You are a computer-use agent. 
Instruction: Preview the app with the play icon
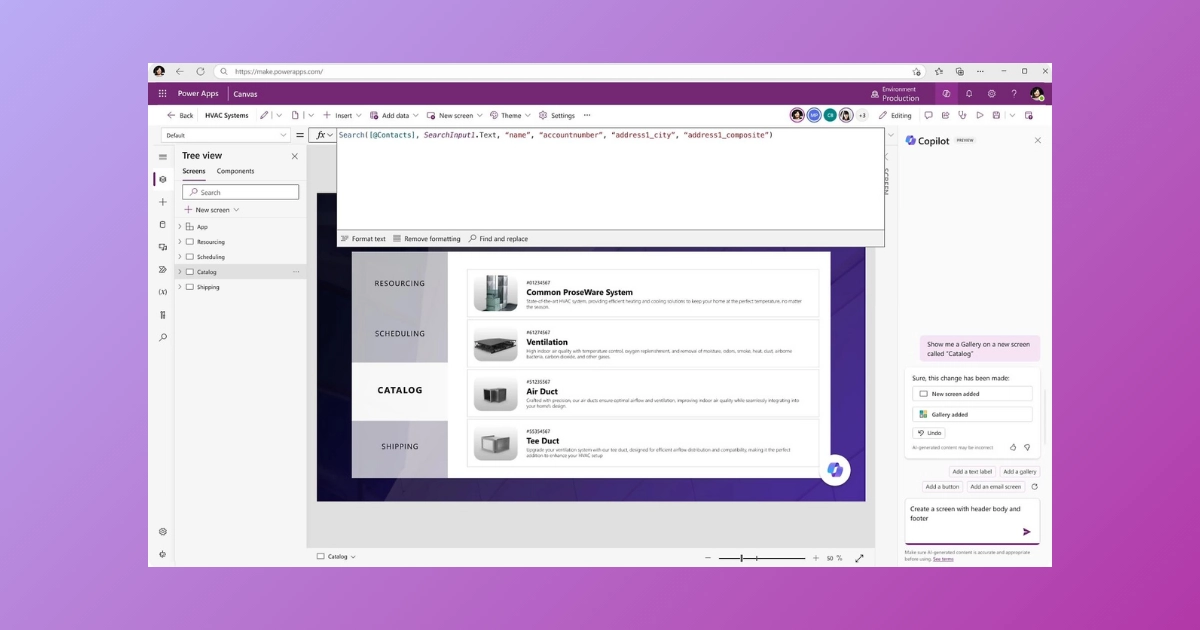tap(980, 115)
